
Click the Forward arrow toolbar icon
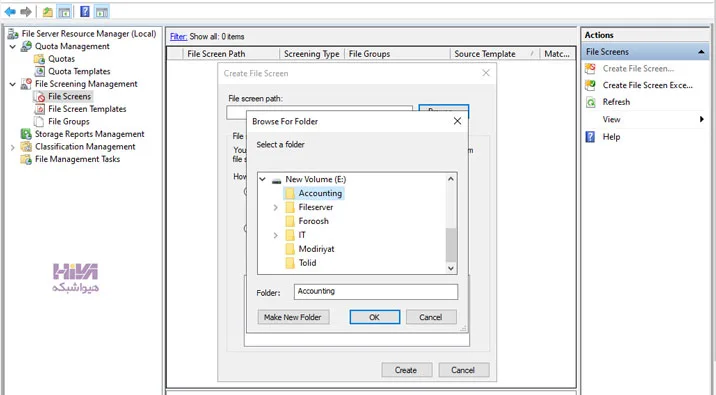[26, 11]
